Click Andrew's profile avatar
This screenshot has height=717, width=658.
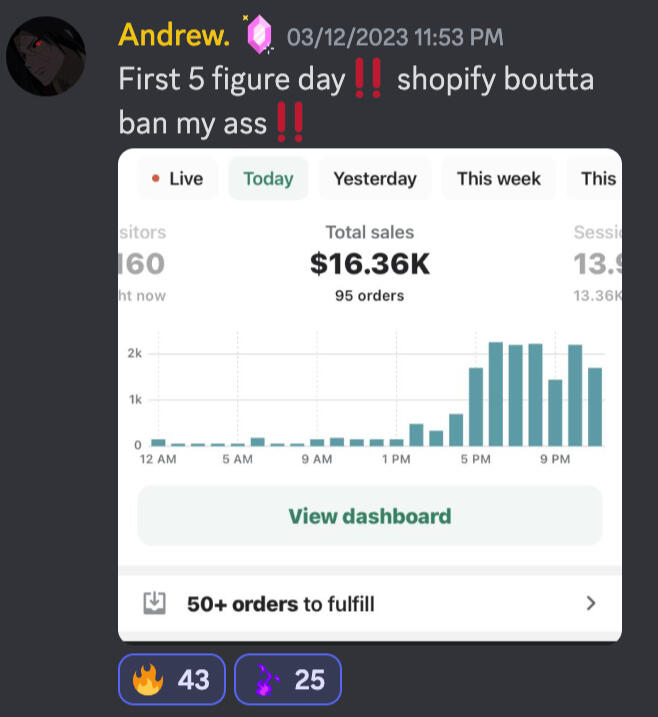click(45, 55)
